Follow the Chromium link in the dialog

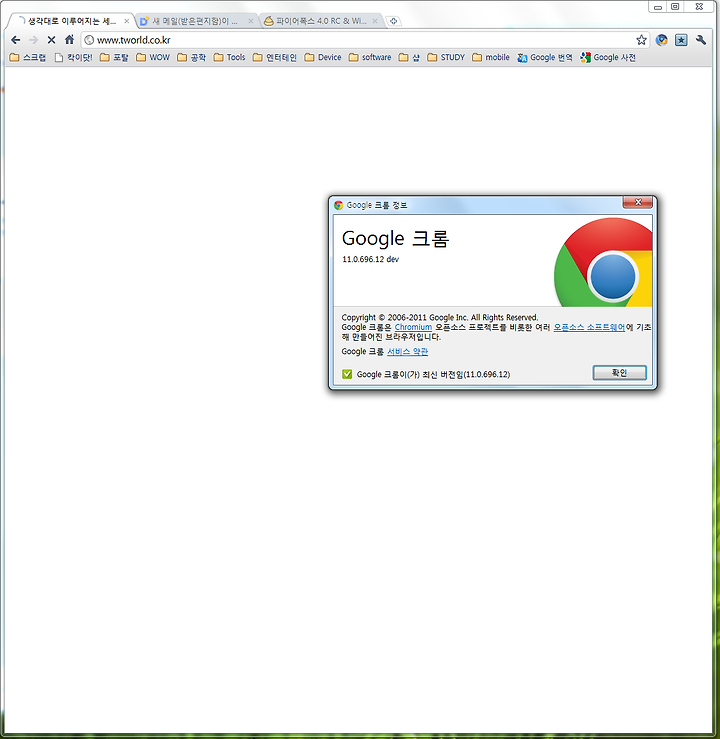413,327
